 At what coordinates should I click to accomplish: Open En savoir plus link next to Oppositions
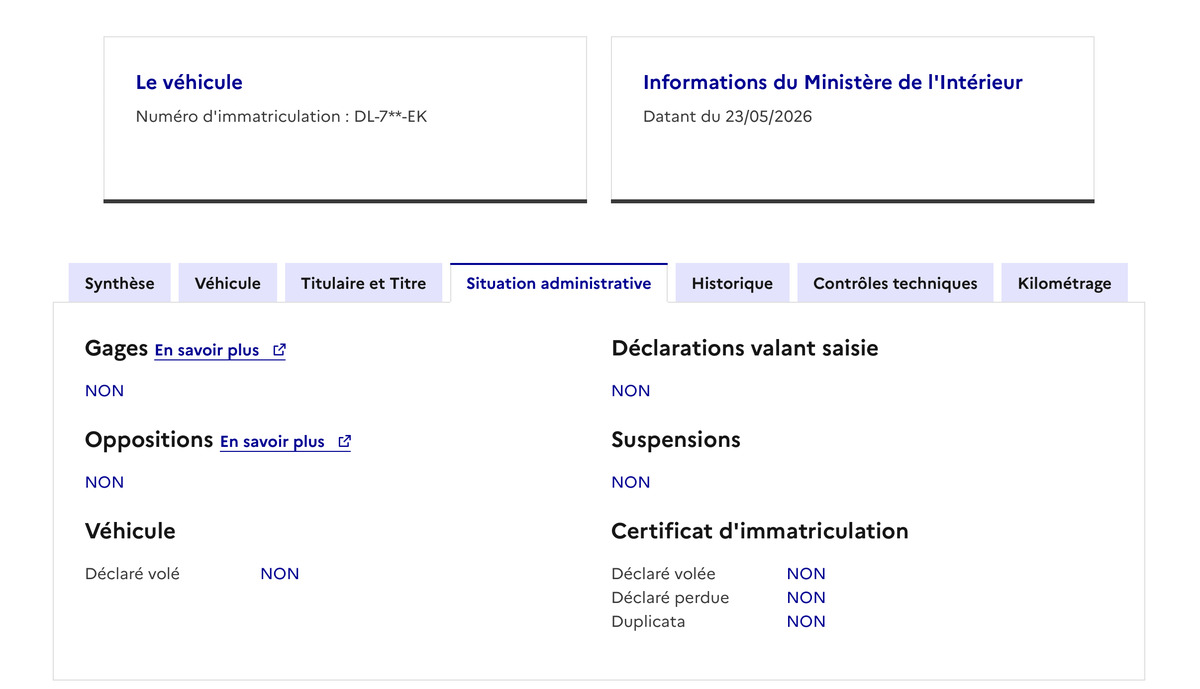pyautogui.click(x=285, y=441)
